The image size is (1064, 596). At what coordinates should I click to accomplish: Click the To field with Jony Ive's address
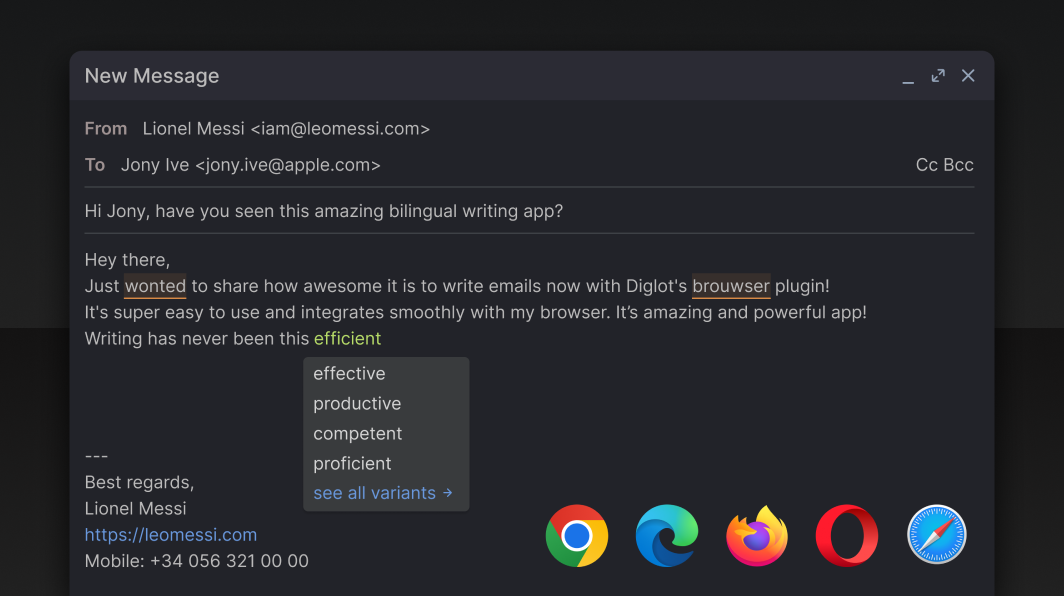point(250,164)
